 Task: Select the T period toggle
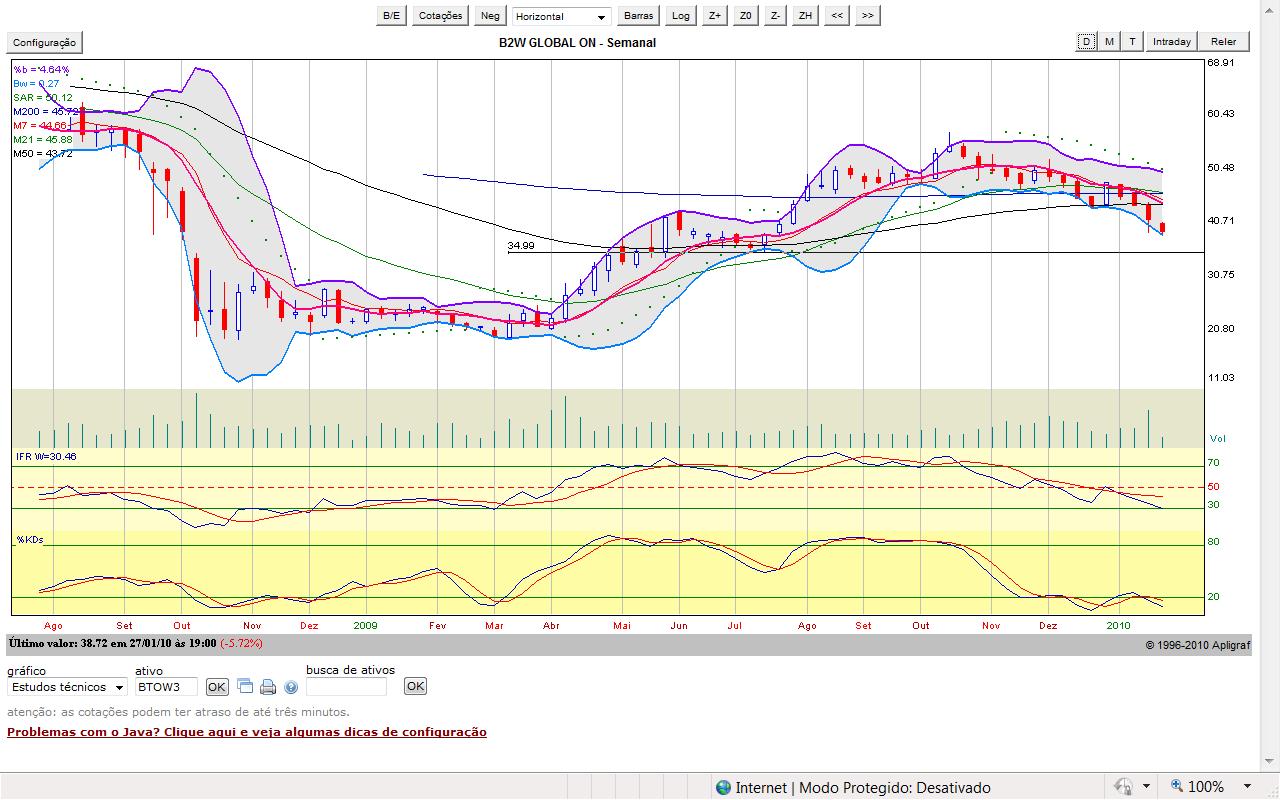click(1132, 42)
